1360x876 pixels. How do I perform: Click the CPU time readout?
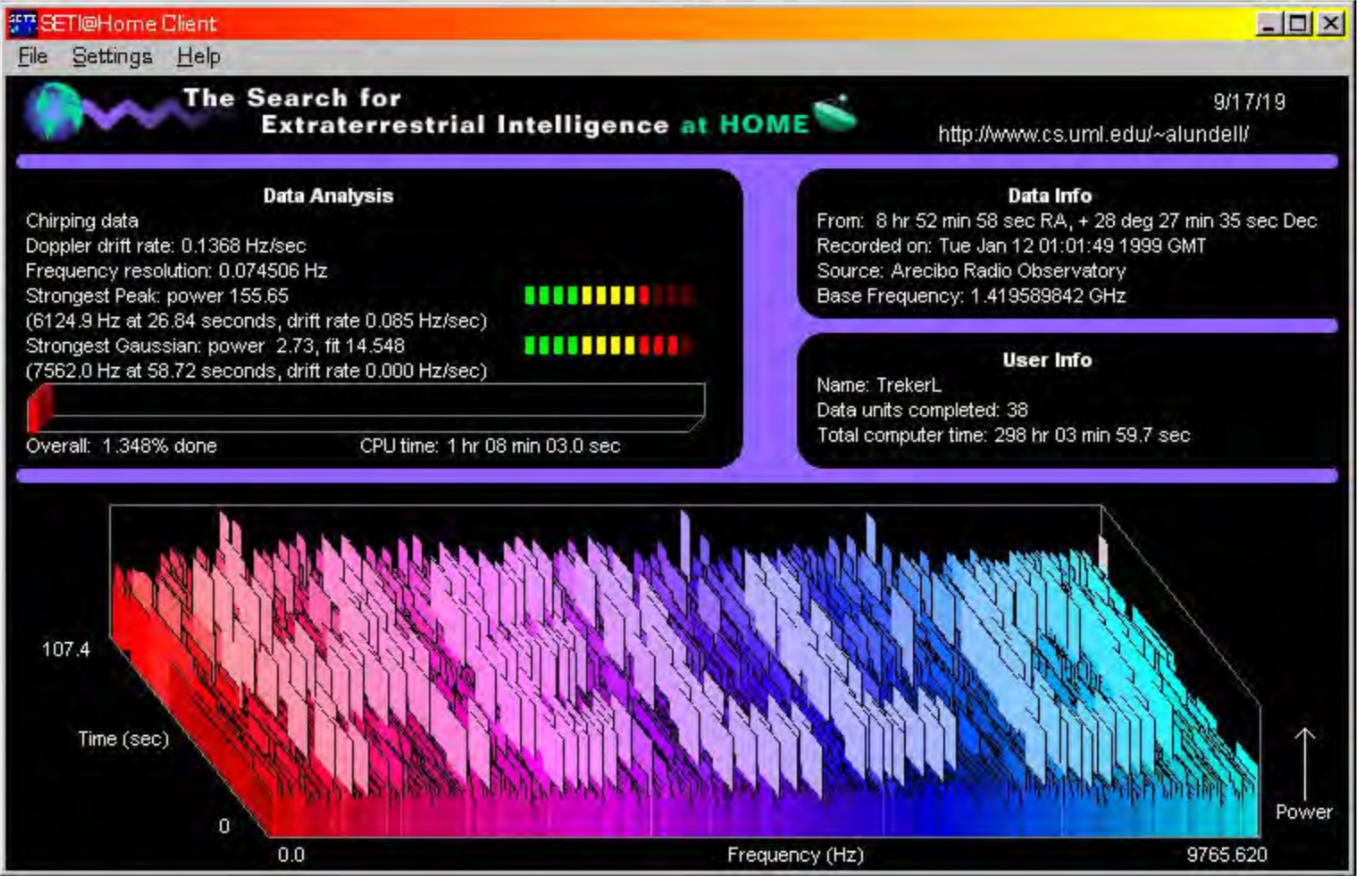(490, 446)
